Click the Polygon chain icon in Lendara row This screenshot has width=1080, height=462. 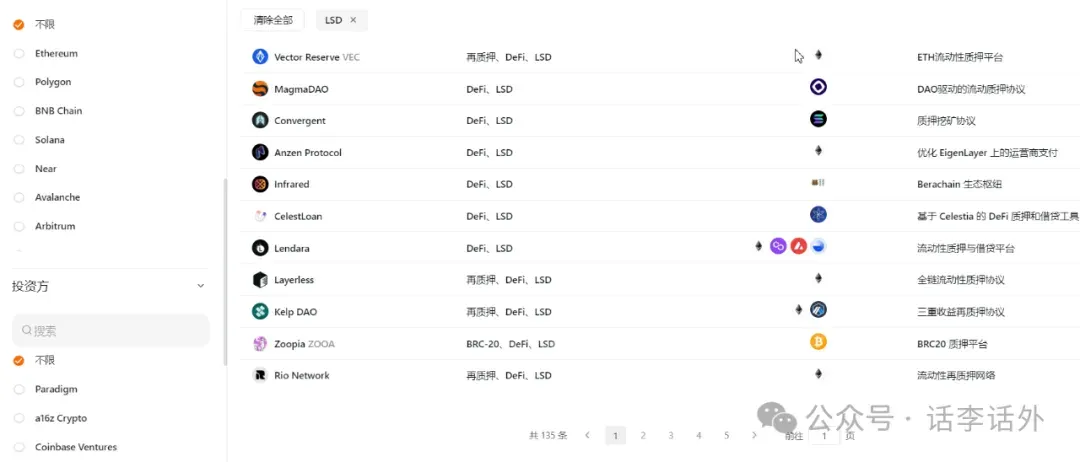coord(778,246)
